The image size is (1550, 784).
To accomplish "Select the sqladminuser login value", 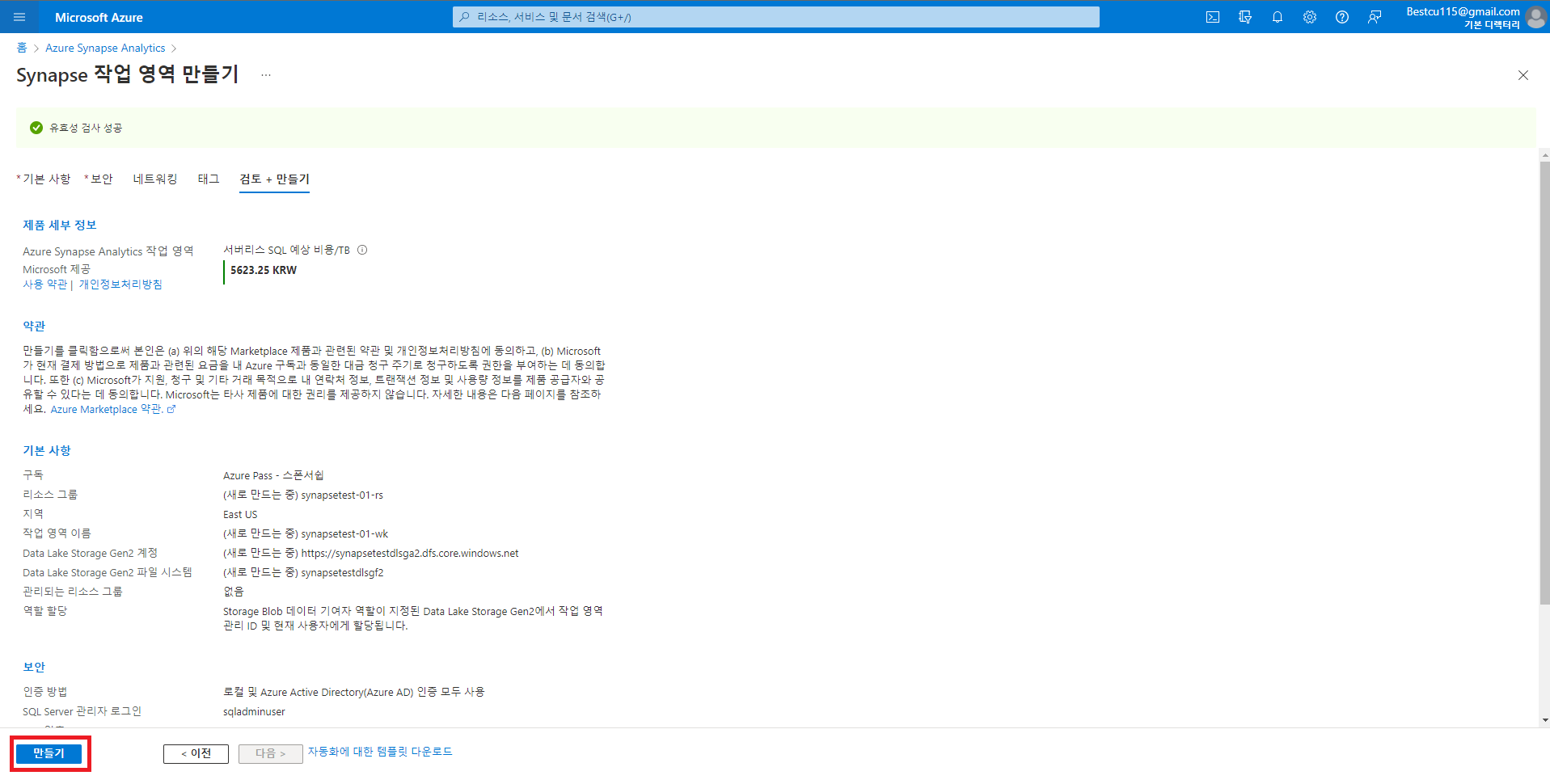I will (254, 711).
